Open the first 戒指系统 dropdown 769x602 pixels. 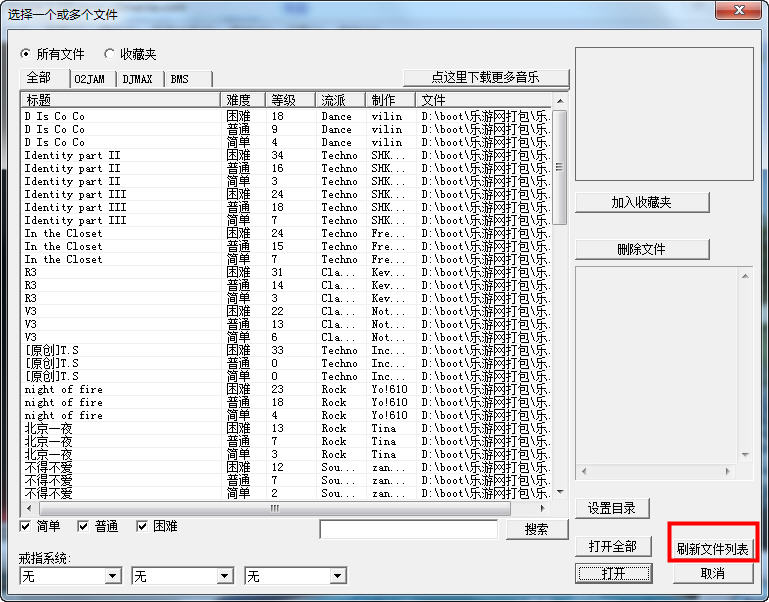113,576
